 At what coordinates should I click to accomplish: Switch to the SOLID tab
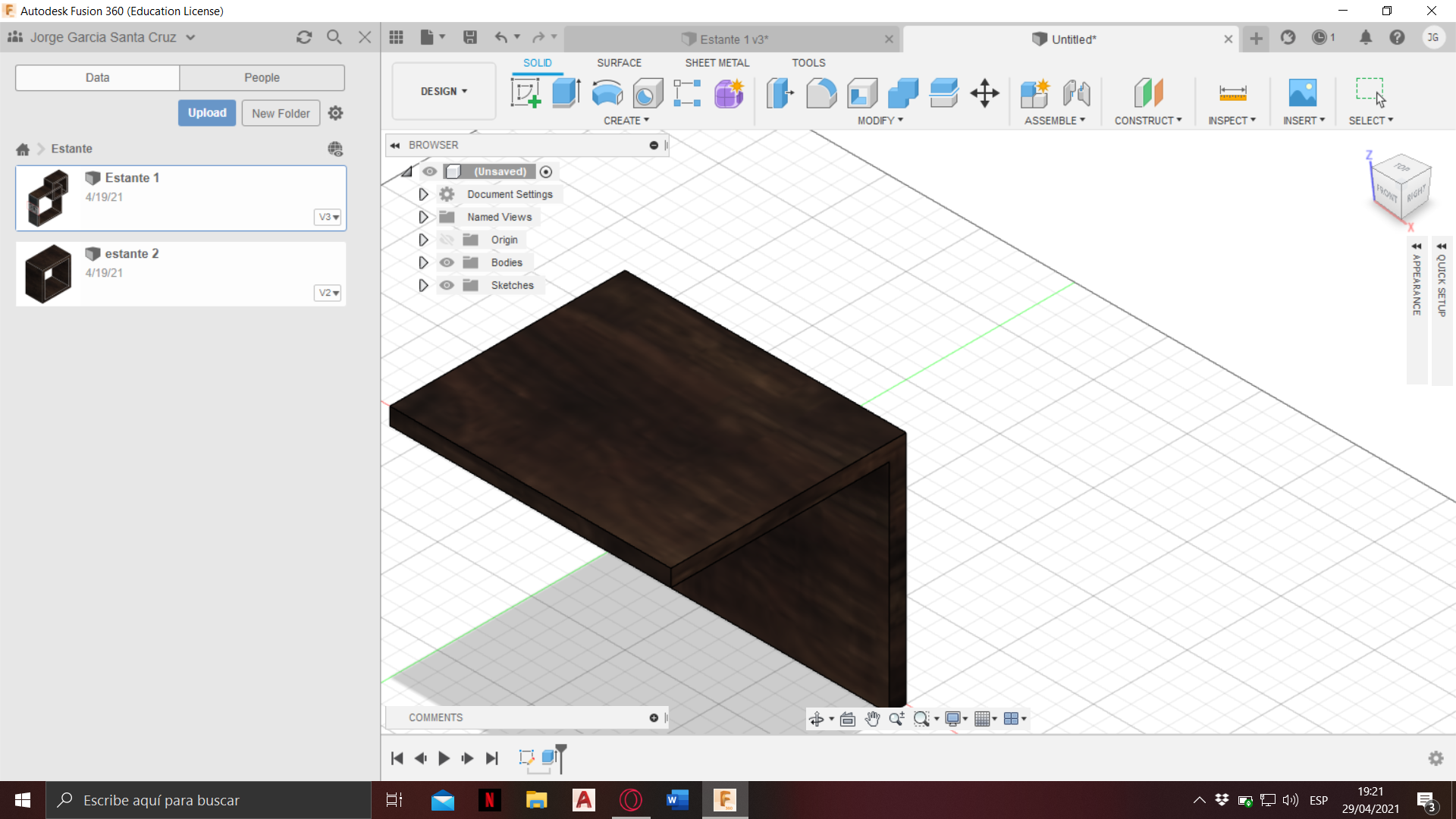pos(537,63)
